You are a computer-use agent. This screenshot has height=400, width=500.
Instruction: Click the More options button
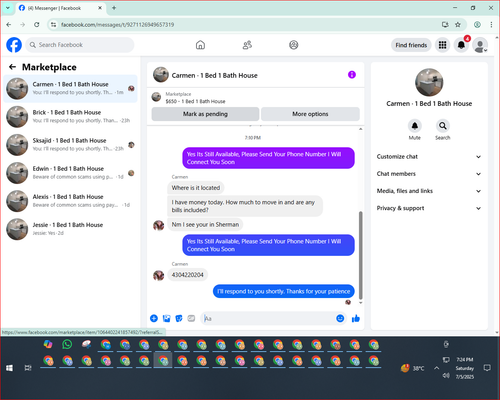[310, 114]
